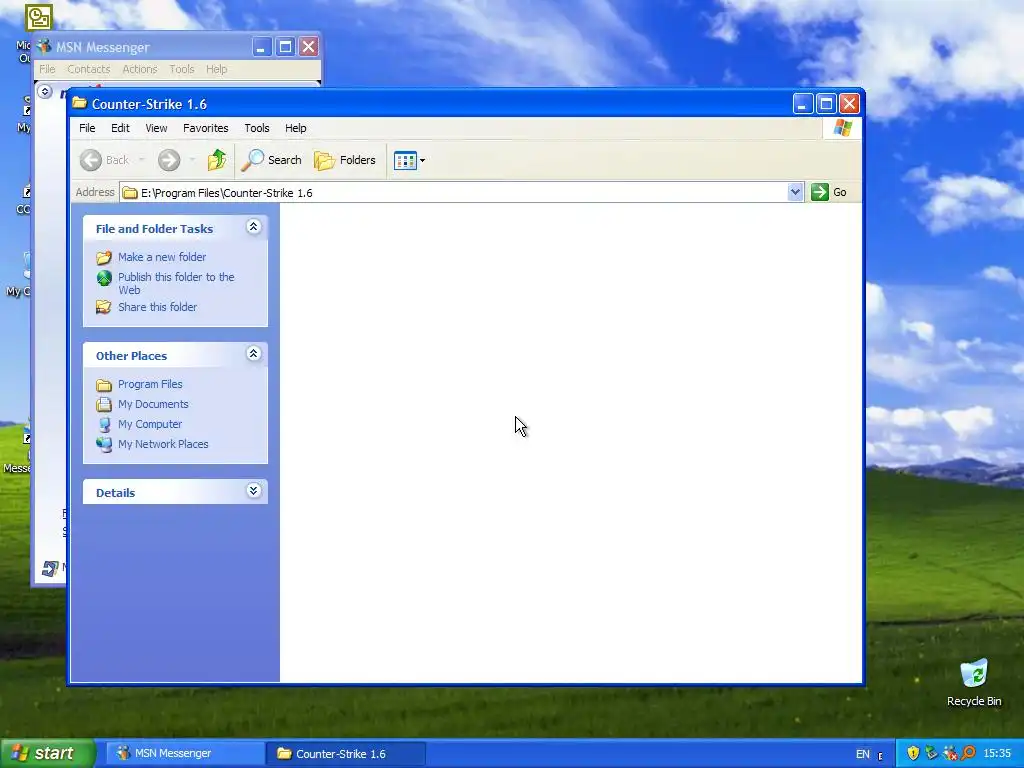The image size is (1024, 768).
Task: Open the File menu in Explorer
Action: pos(87,128)
